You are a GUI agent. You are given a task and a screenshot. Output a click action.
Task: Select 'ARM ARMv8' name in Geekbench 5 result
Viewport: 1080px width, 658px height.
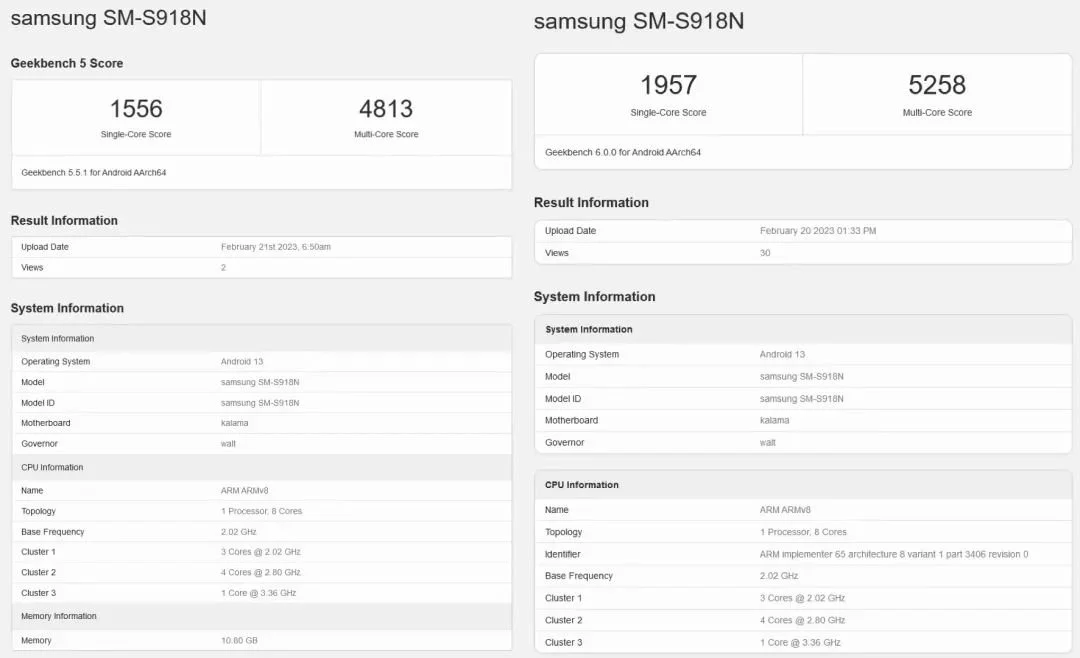[245, 491]
